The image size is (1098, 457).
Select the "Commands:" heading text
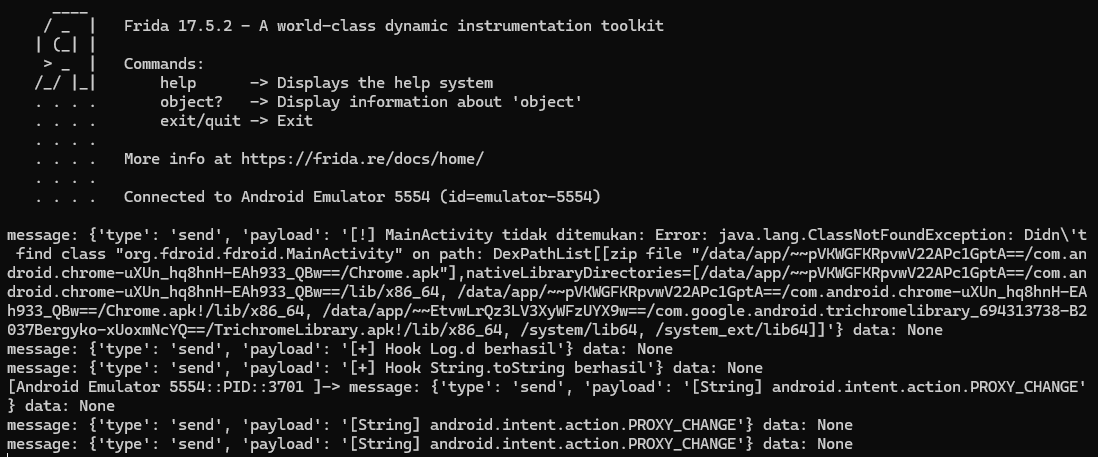coord(164,64)
